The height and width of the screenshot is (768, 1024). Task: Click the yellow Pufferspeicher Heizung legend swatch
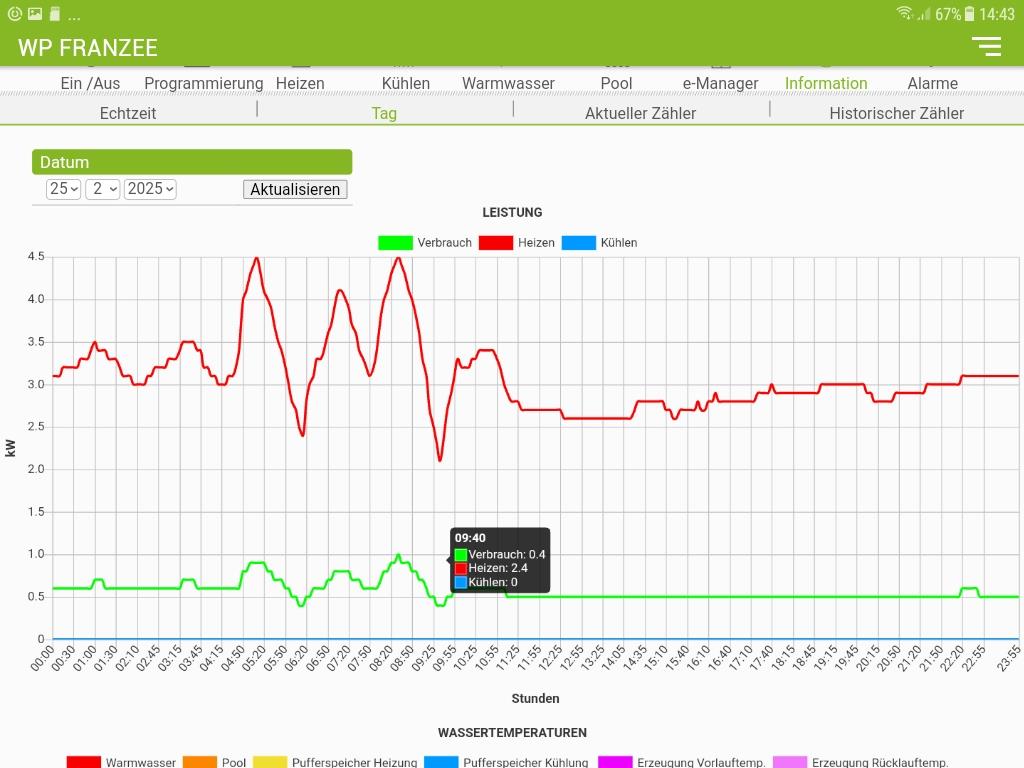(x=270, y=762)
